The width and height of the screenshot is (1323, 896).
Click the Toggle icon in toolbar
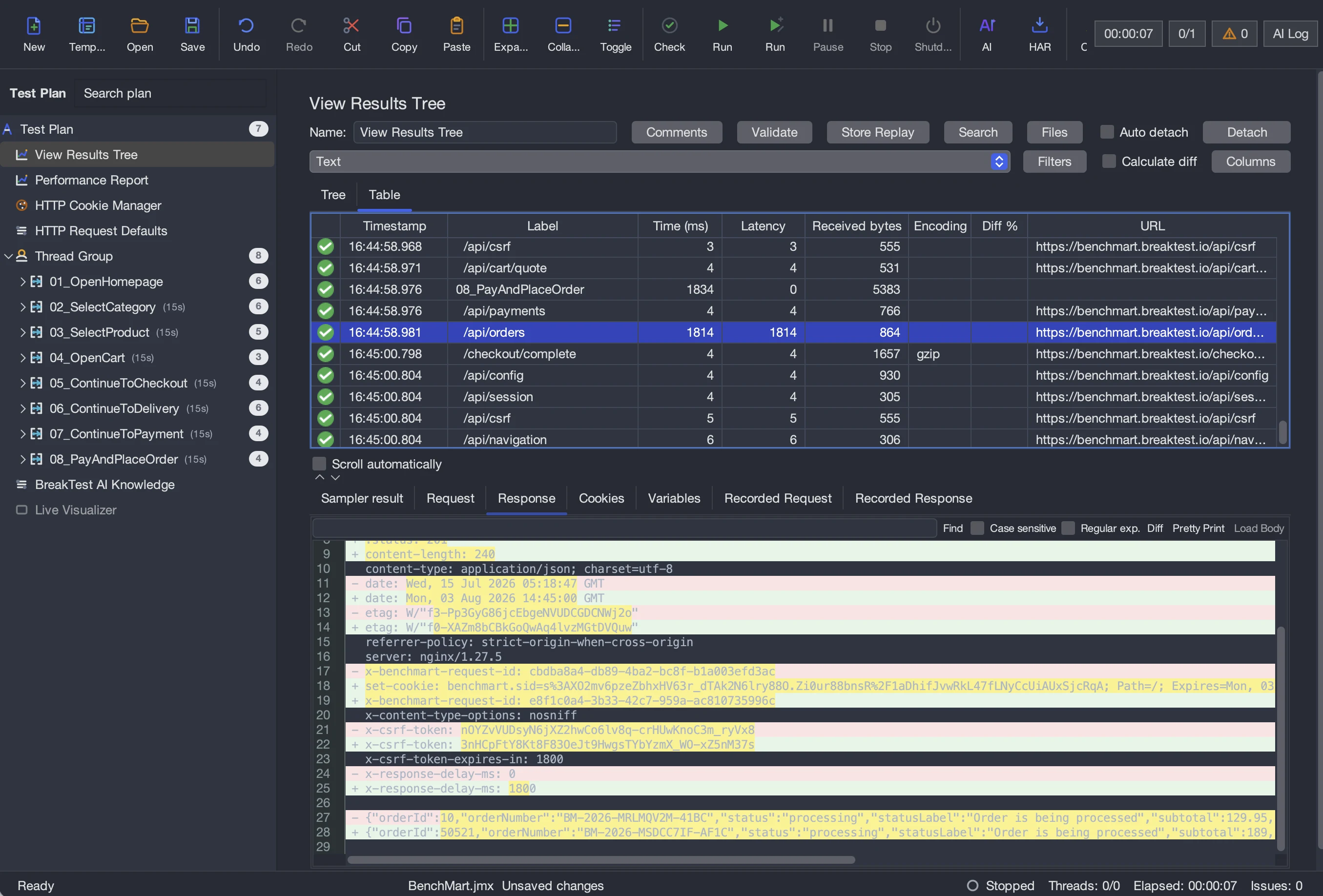[615, 25]
